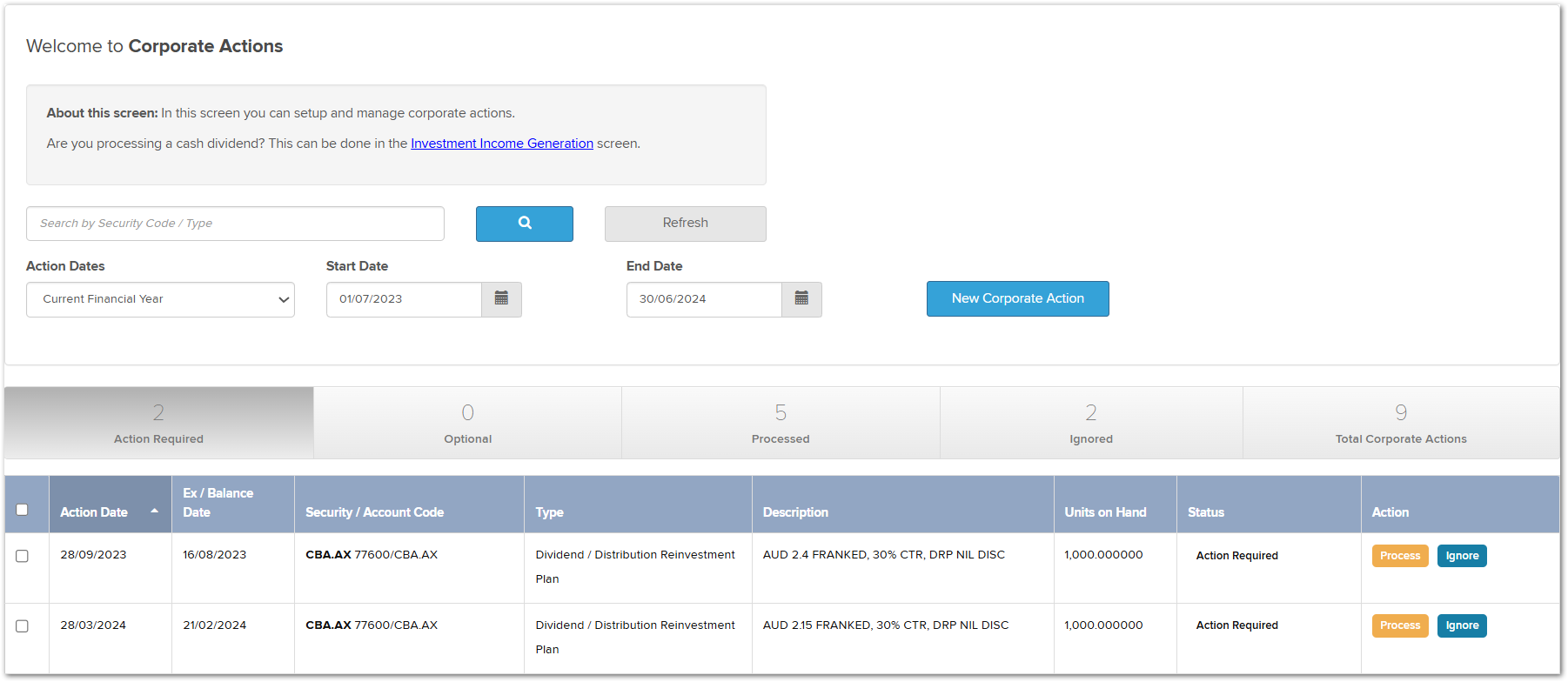This screenshot has width=1568, height=682.
Task: Process the 28/03/2024 corporate action
Action: tap(1400, 625)
